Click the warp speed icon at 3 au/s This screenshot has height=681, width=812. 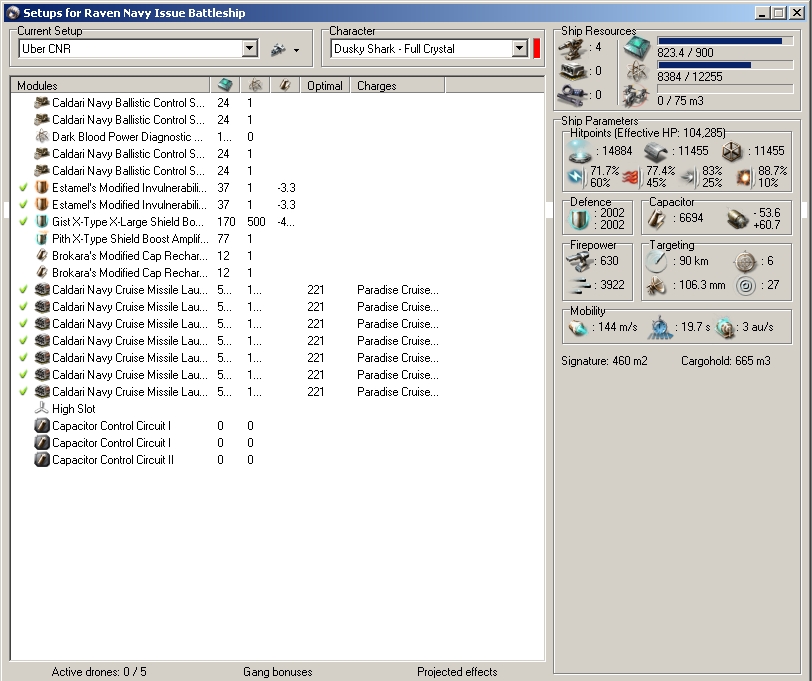(726, 328)
